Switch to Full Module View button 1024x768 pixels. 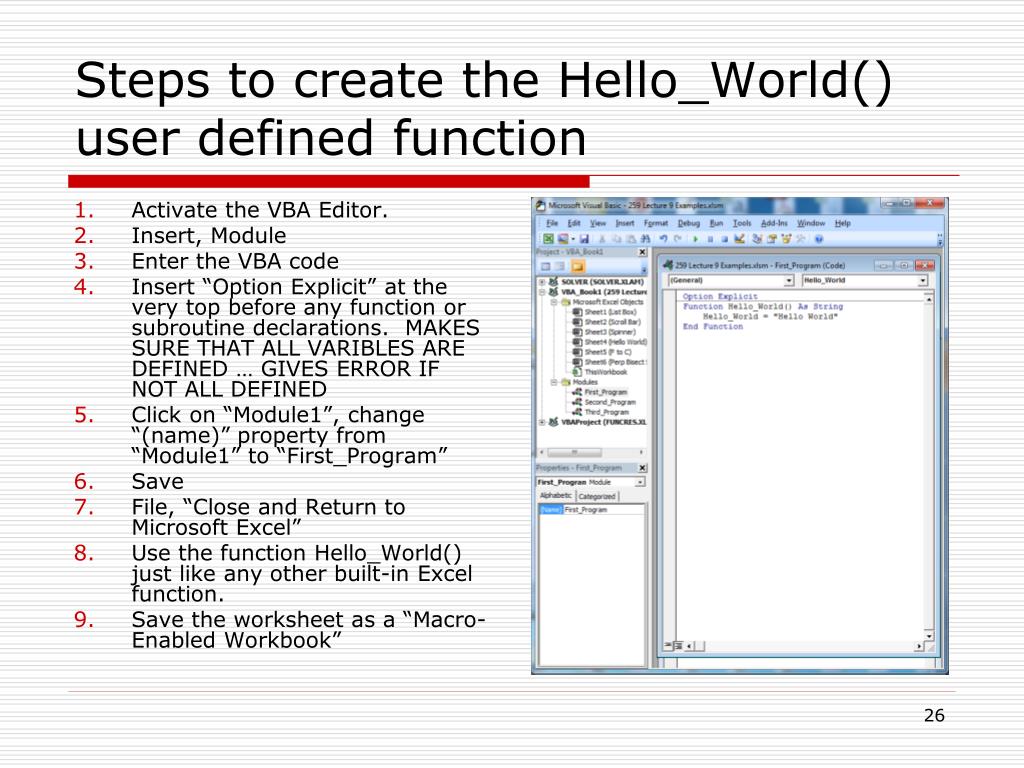[x=678, y=646]
